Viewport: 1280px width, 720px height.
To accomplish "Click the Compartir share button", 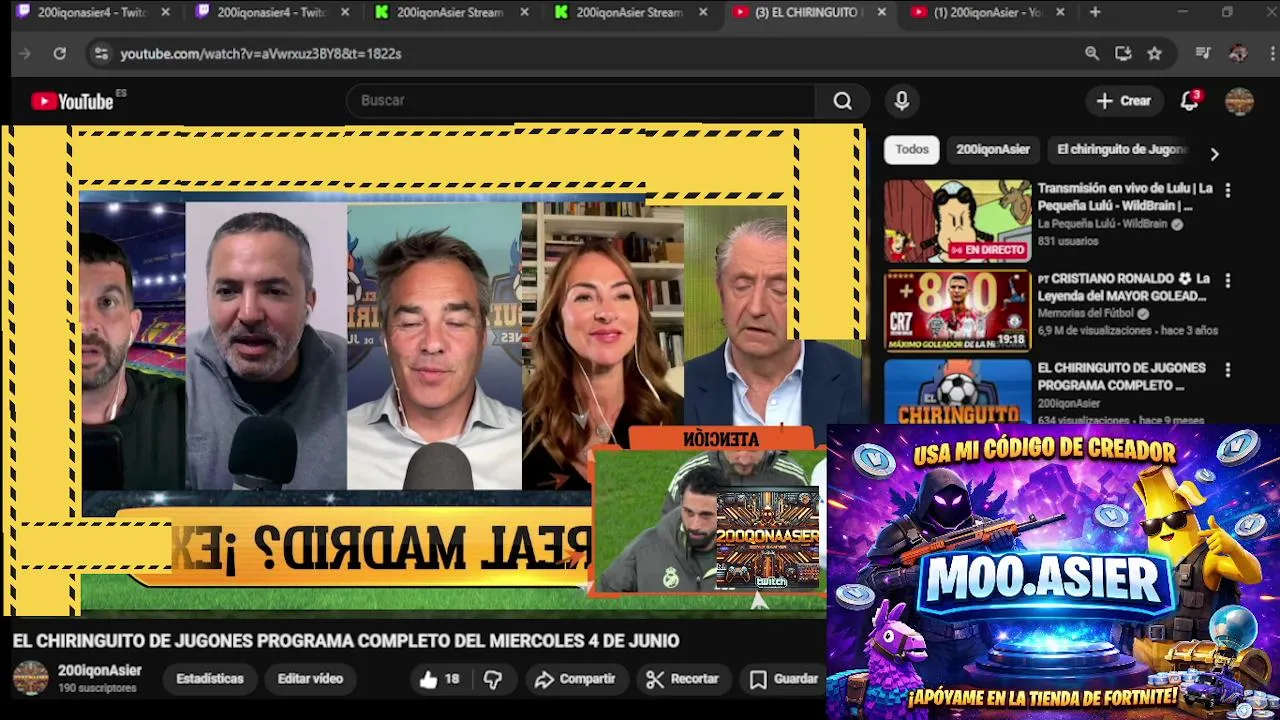I will 575,679.
